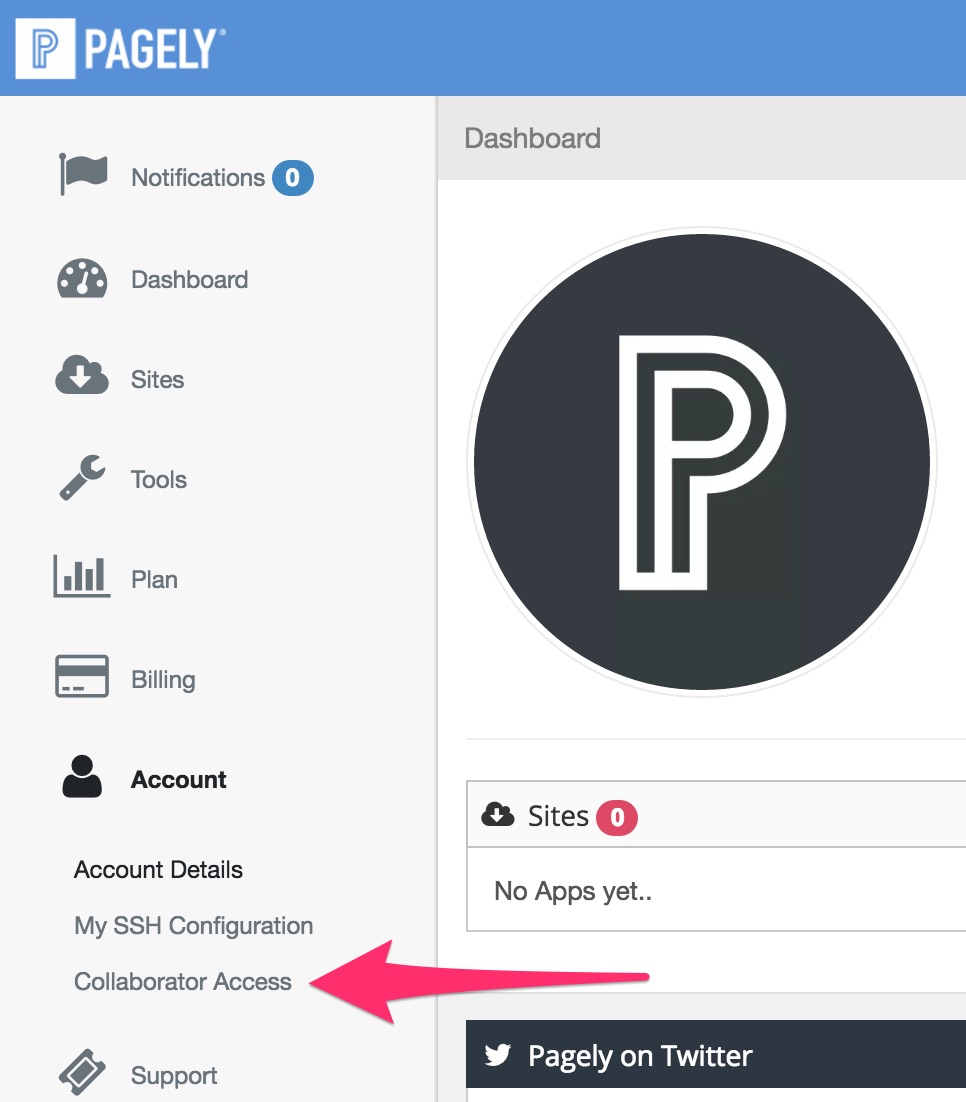
Task: Click the 'No Apps yet..' text
Action: [573, 891]
